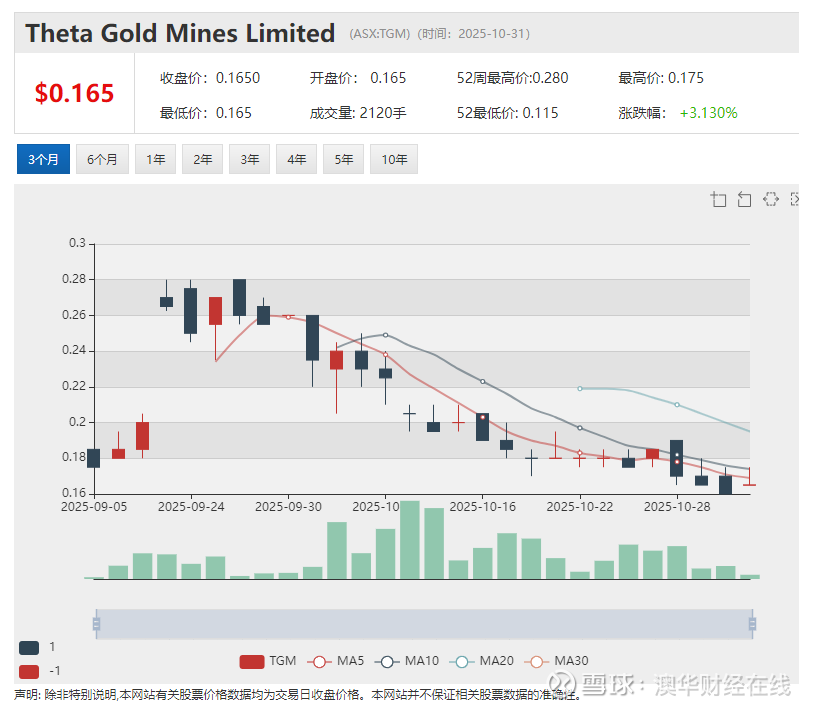The image size is (815, 711).
Task: Grab the left data zoom slider handle
Action: (x=96, y=624)
